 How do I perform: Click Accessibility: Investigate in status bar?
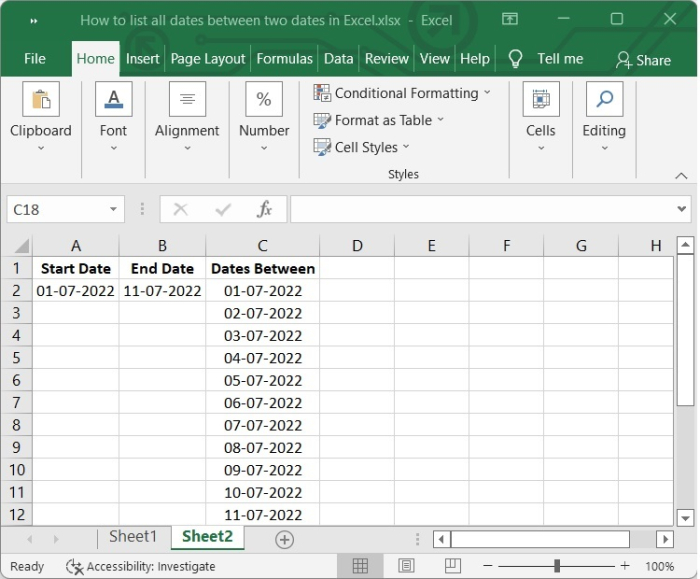(140, 566)
